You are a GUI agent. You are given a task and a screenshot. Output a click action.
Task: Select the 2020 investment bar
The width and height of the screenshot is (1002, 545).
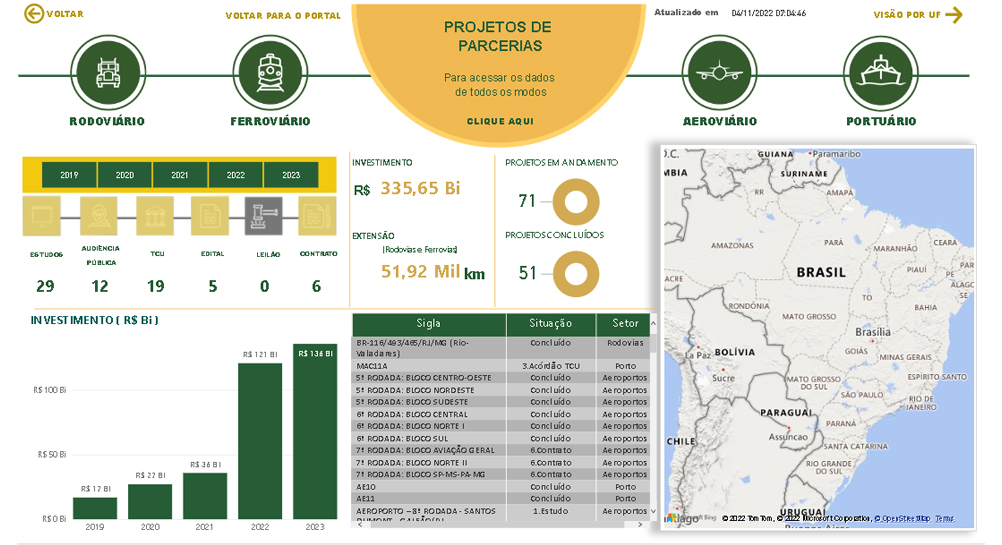pos(150,502)
